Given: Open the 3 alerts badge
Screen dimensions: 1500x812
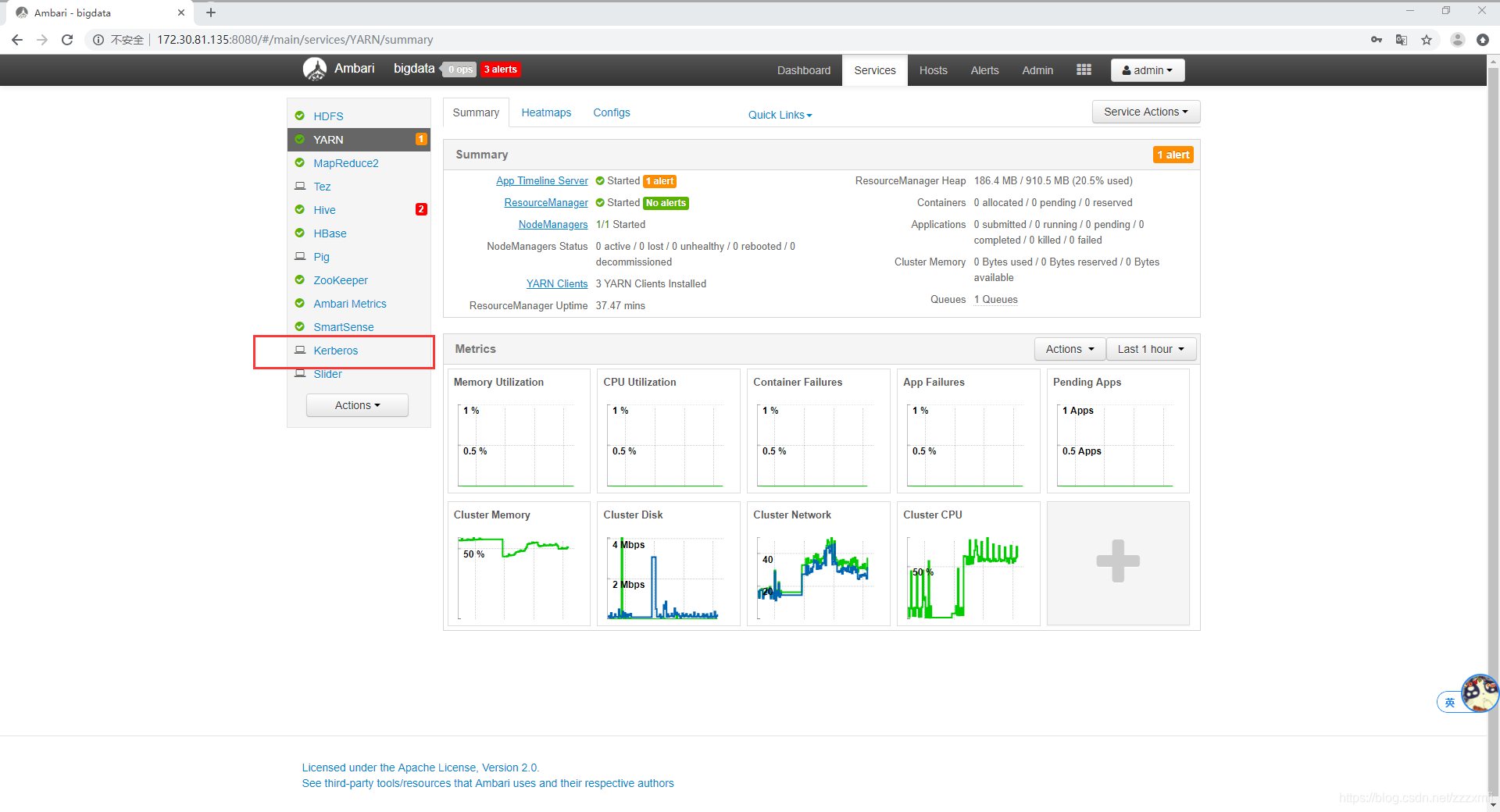Looking at the screenshot, I should click(x=501, y=69).
